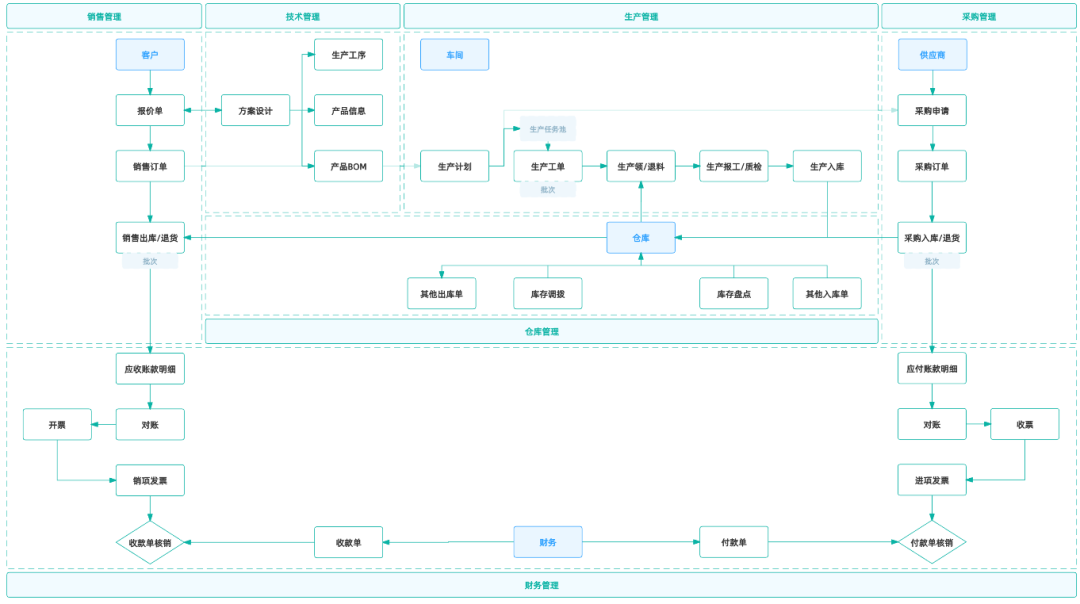1080x604 pixels.
Task: Open the 收款单 box
Action: (349, 542)
